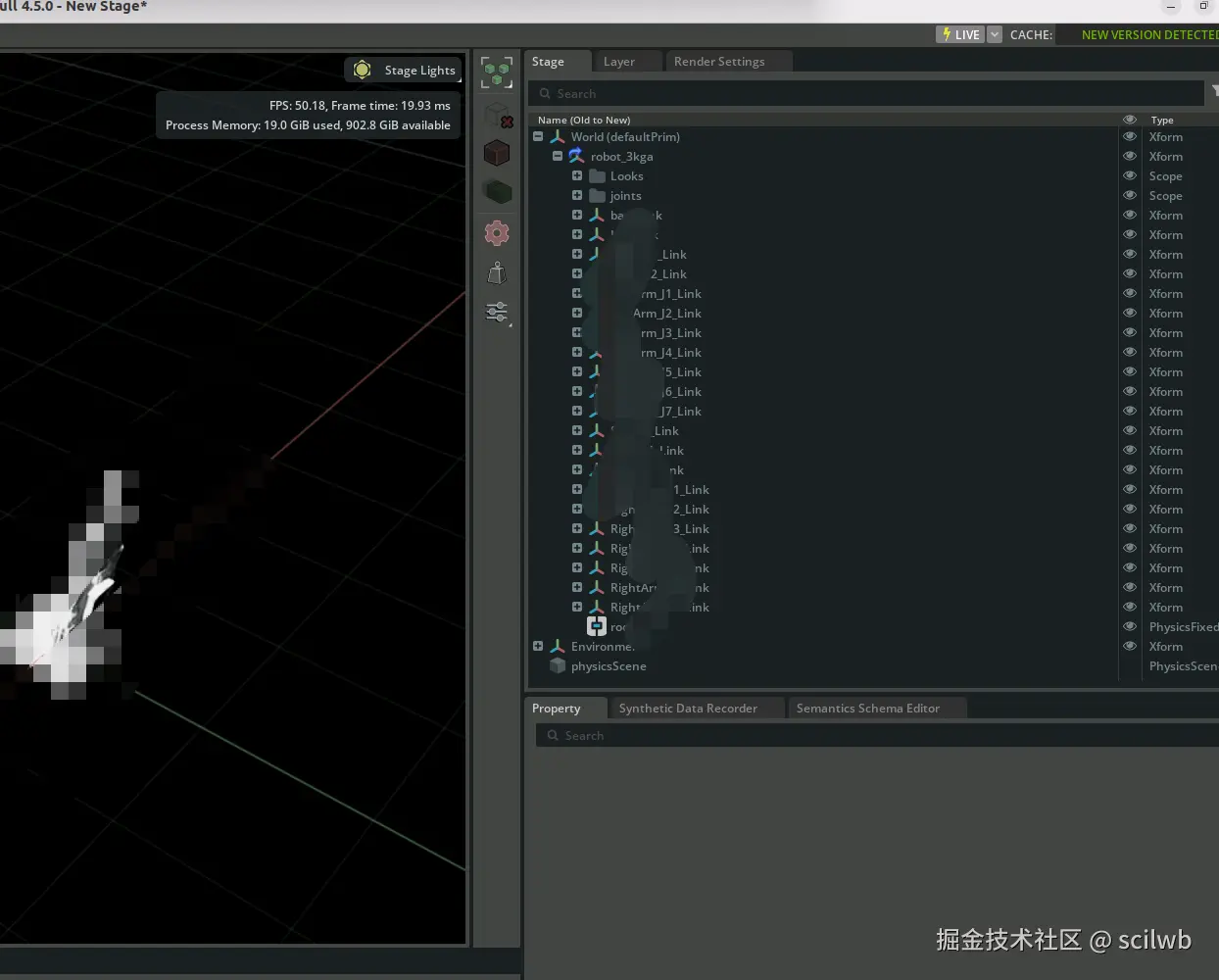This screenshot has width=1219, height=980.
Task: Open the Render Settings tab
Action: coord(719,62)
